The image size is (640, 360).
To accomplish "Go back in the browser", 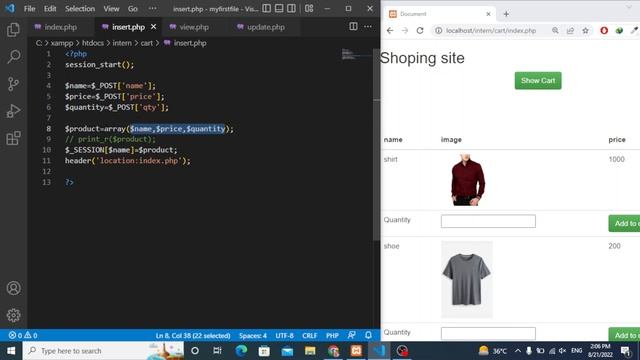I will click(x=390, y=31).
